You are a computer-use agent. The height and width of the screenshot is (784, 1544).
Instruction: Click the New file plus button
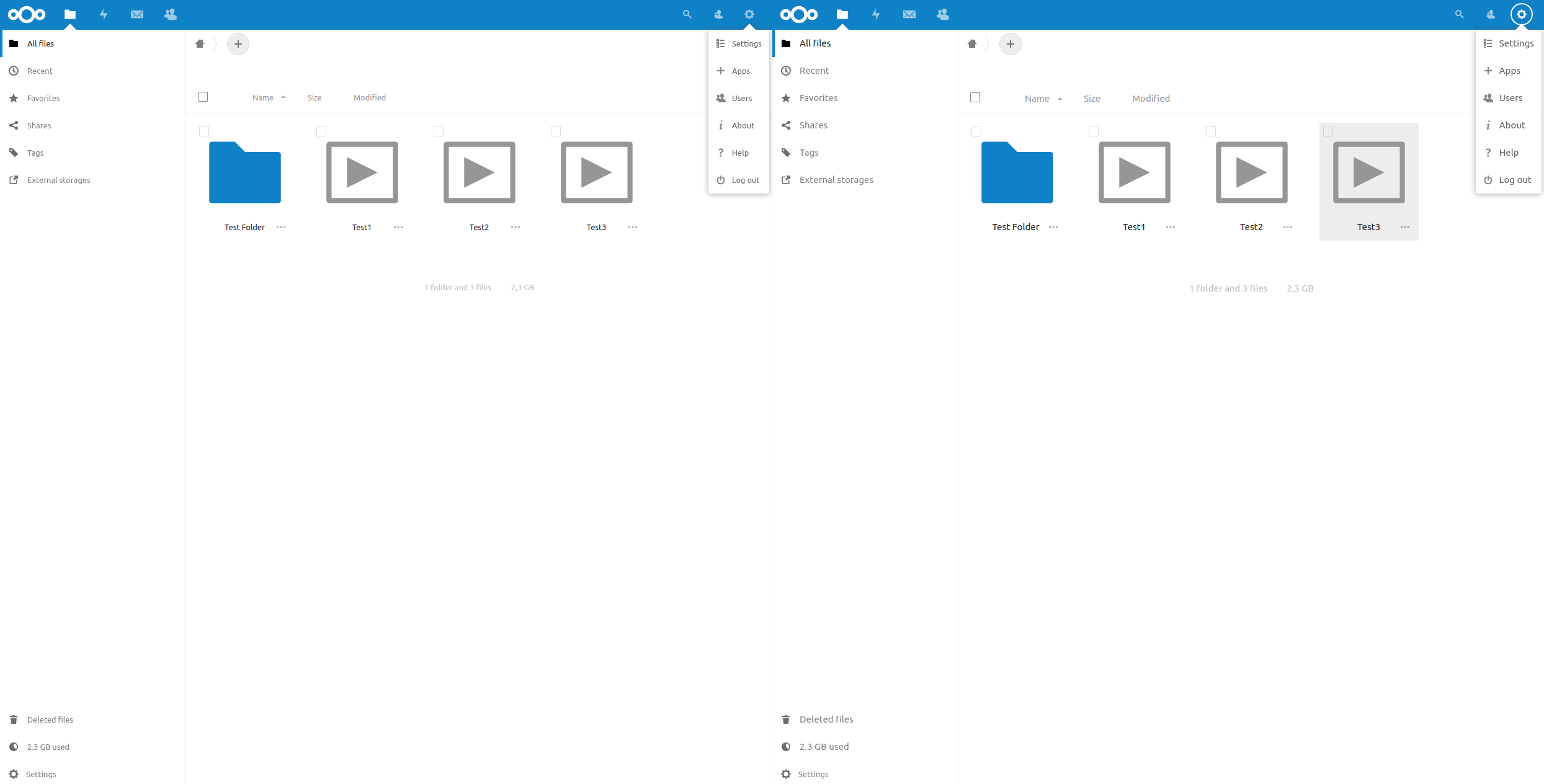[238, 43]
